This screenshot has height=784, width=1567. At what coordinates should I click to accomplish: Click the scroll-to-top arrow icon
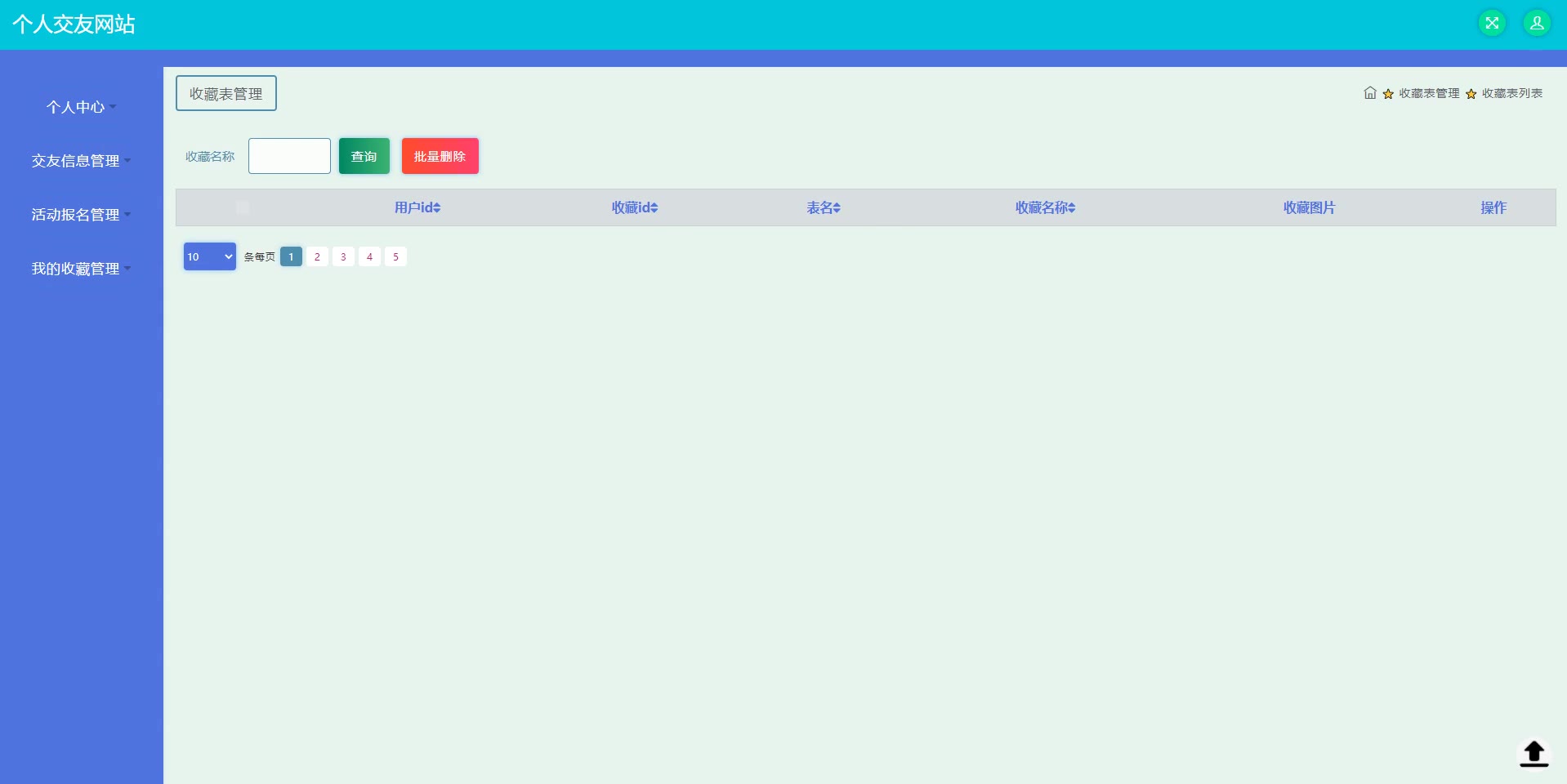1534,753
